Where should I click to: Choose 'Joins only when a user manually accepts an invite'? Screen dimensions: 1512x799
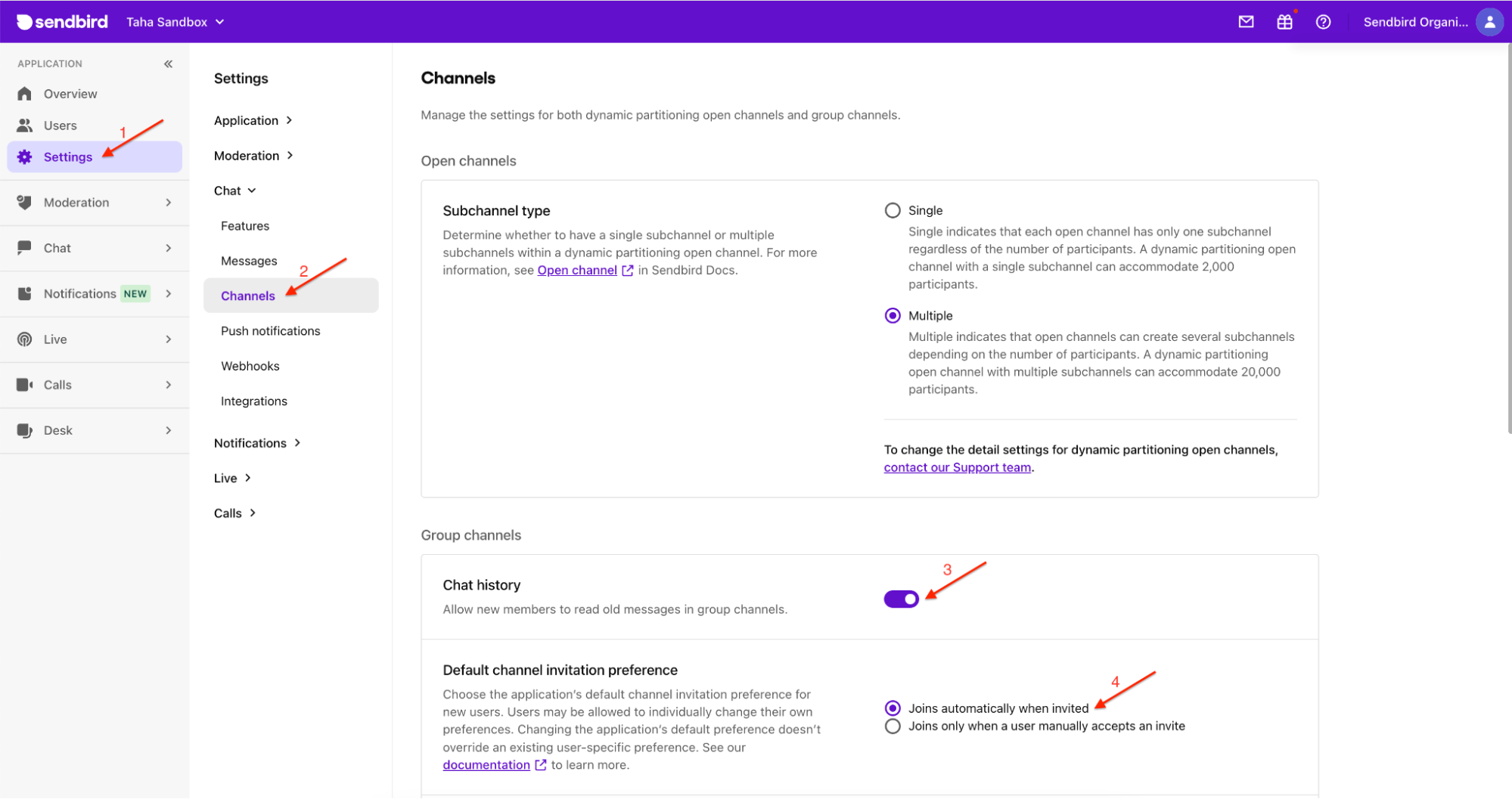click(893, 726)
